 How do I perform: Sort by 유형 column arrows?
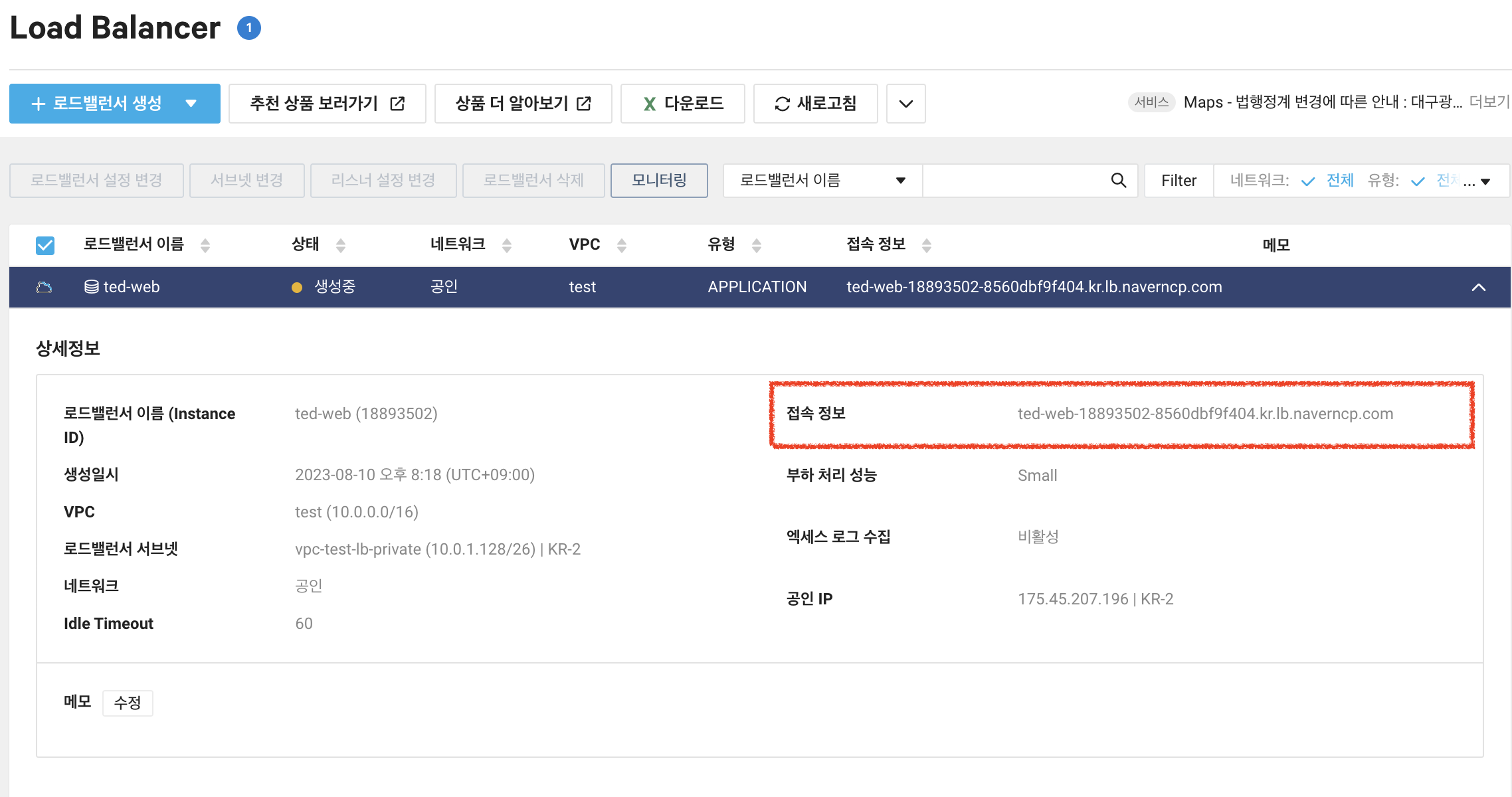coord(756,246)
